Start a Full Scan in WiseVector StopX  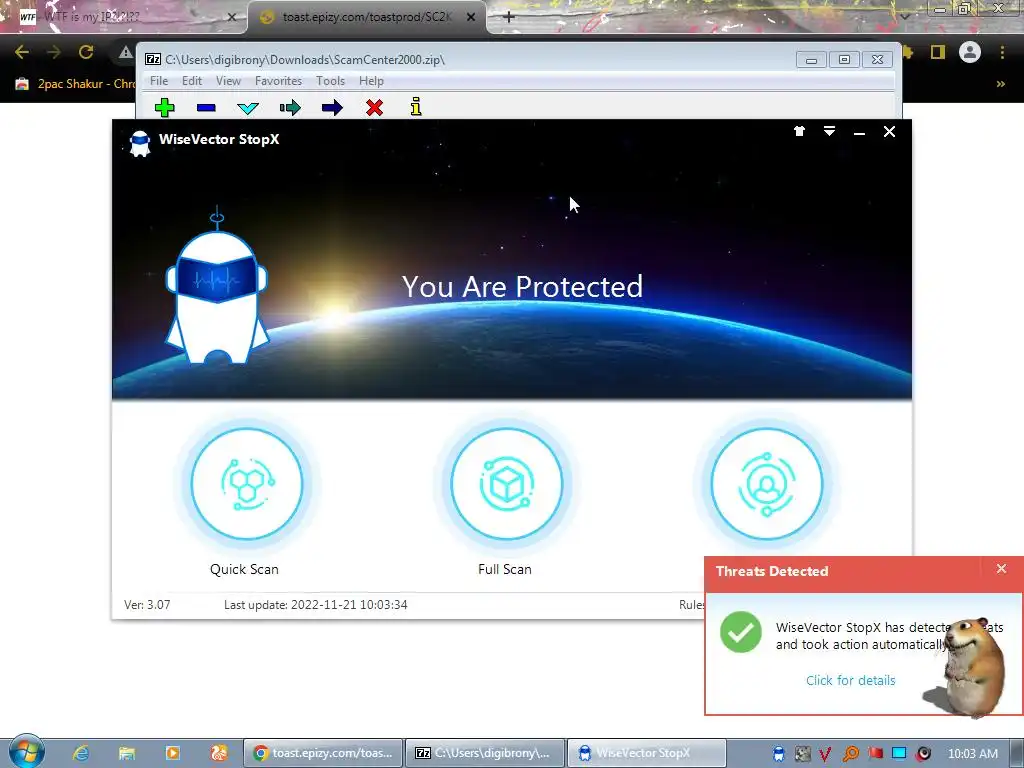click(506, 484)
